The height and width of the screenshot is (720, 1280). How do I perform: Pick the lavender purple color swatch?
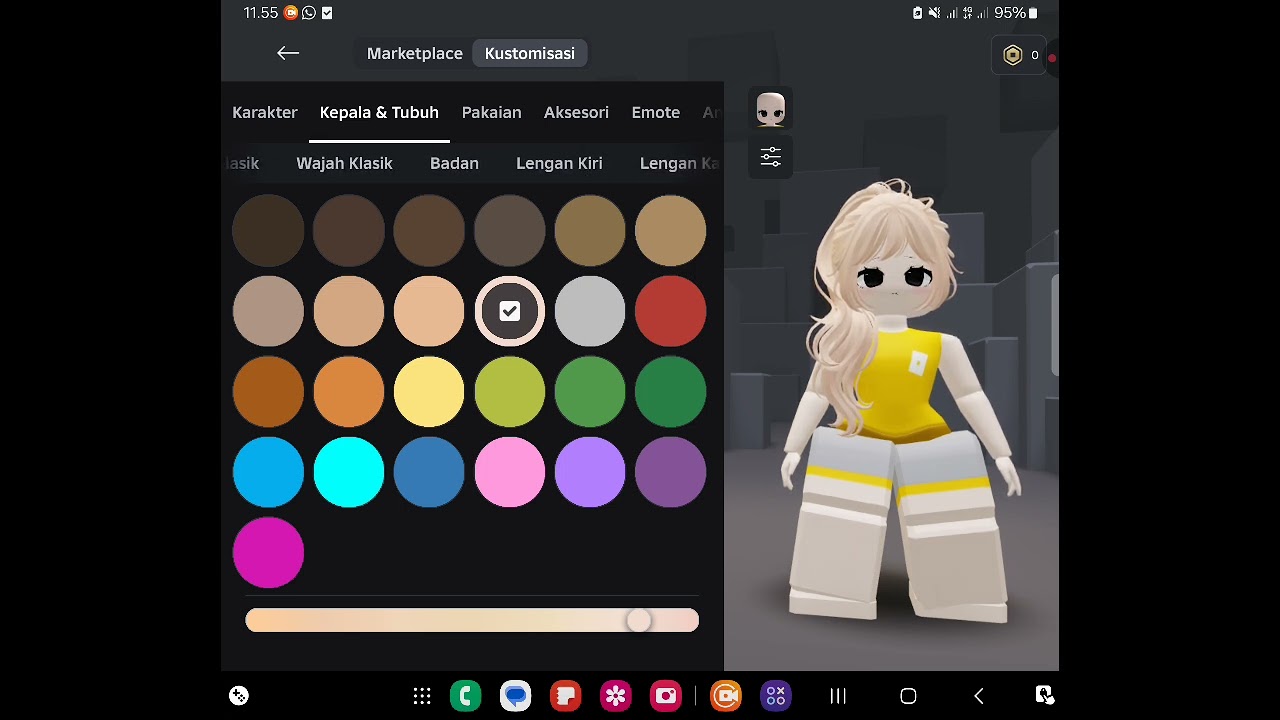pyautogui.click(x=590, y=472)
